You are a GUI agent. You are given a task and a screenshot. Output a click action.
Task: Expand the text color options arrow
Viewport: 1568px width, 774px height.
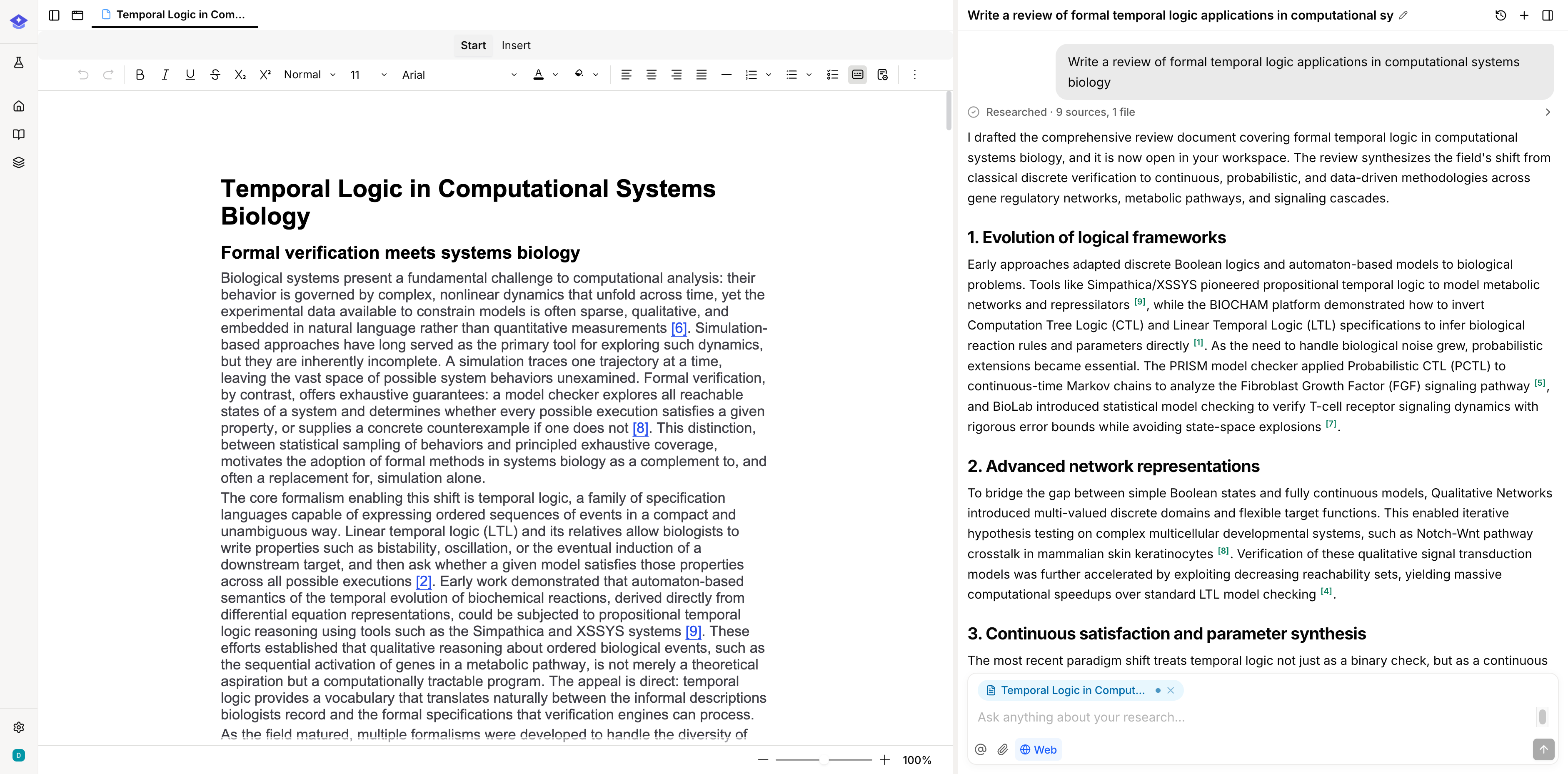(555, 75)
